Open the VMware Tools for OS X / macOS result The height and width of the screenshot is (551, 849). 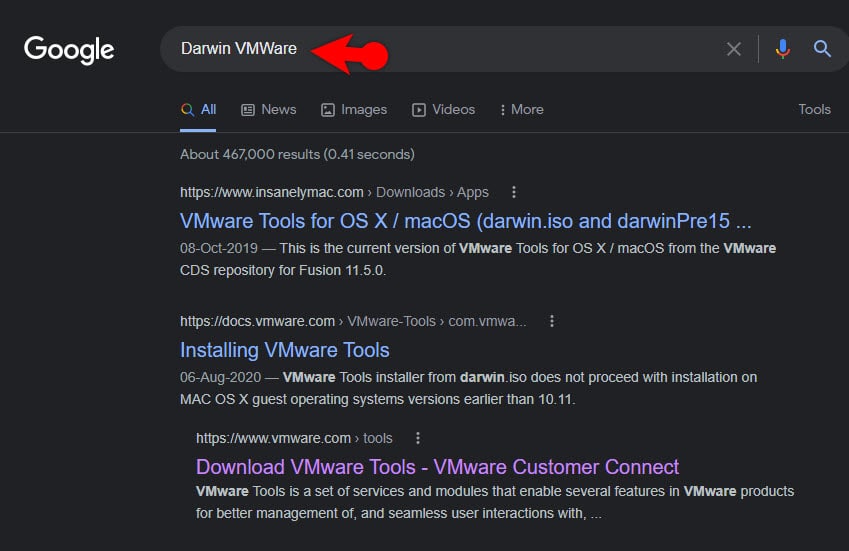pos(465,221)
